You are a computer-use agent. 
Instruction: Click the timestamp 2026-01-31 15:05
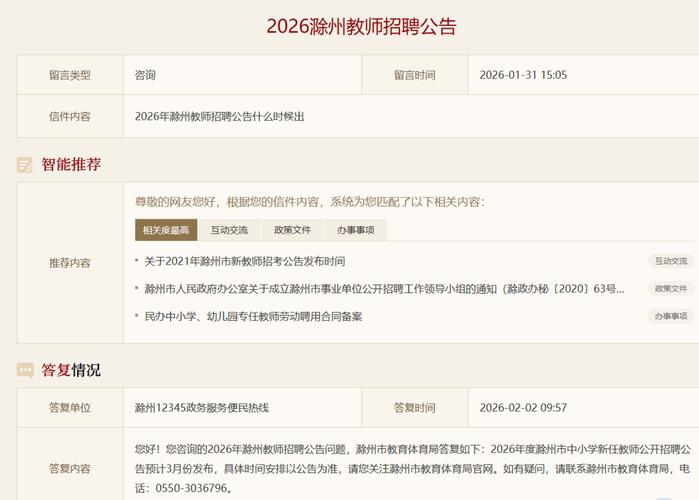click(523, 75)
